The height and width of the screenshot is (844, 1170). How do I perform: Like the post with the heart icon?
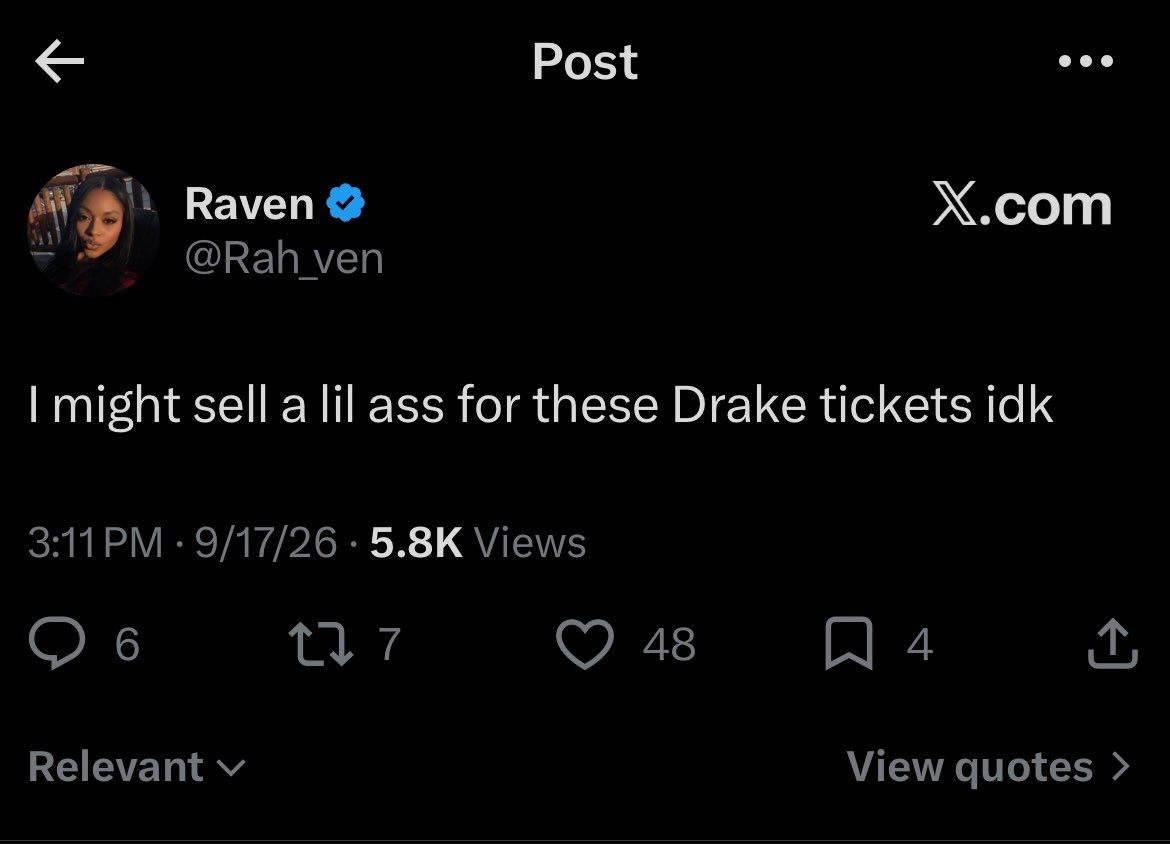[584, 643]
